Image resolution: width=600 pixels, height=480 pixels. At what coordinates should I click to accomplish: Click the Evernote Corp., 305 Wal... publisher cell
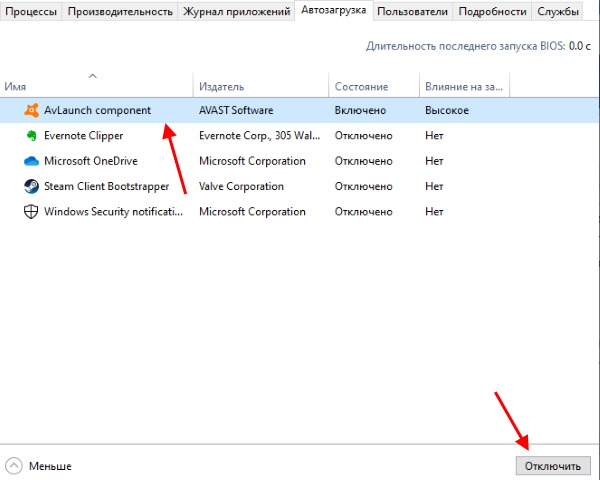(259, 136)
